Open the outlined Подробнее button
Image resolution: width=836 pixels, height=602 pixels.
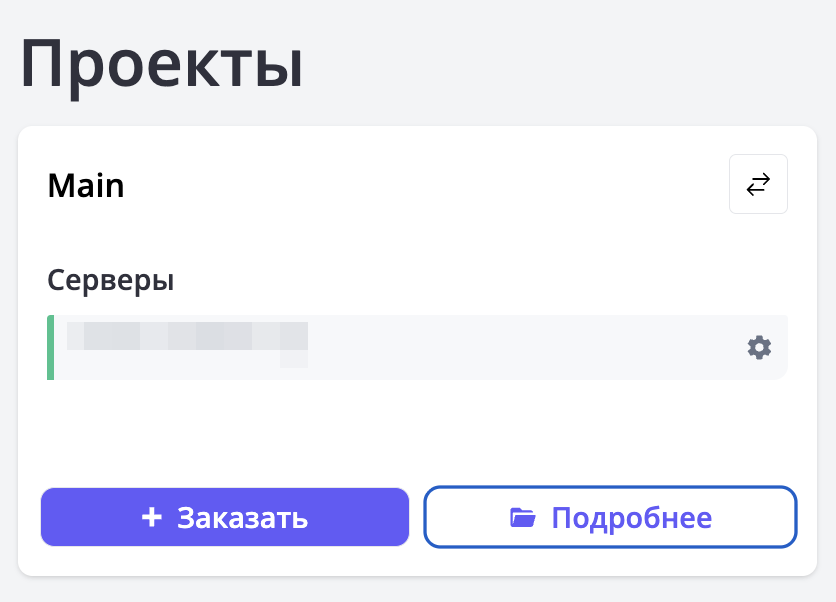[x=610, y=517]
